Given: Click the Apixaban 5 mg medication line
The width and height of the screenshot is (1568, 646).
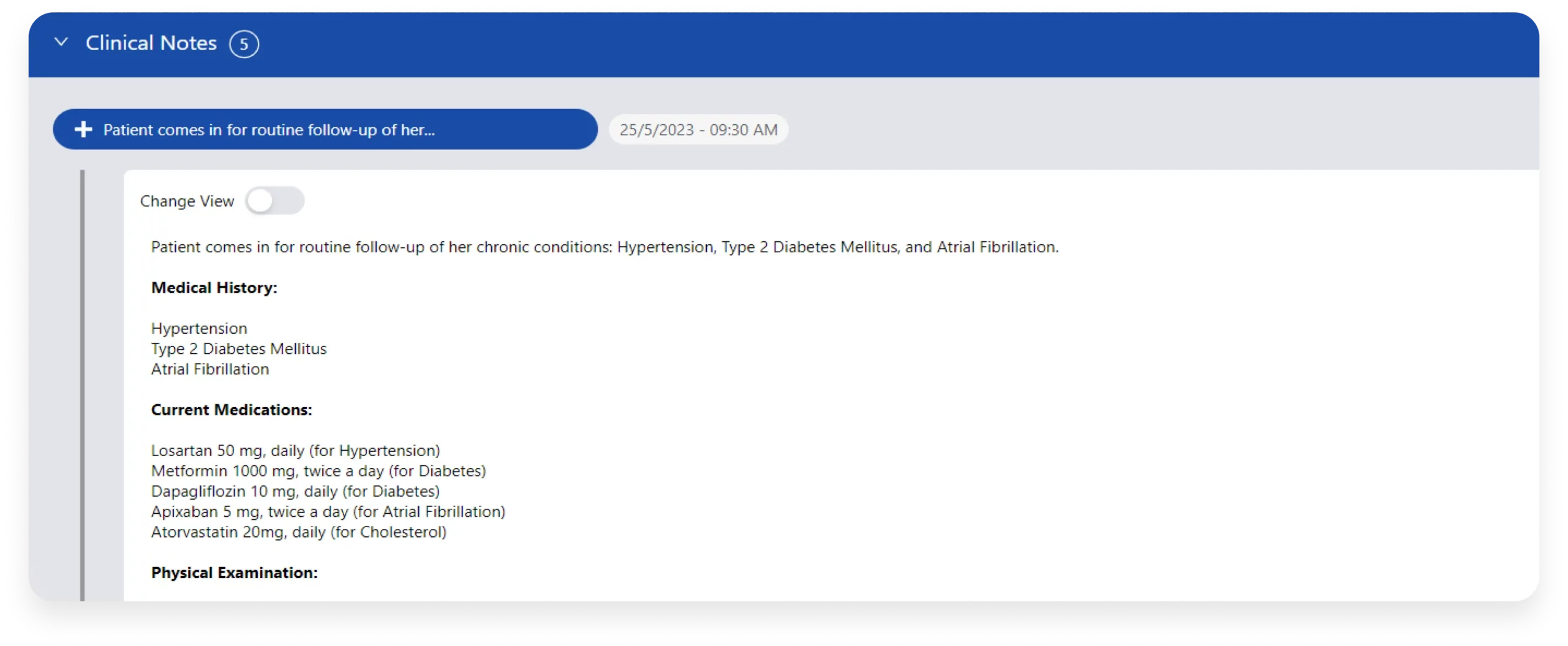Looking at the screenshot, I should click(328, 512).
